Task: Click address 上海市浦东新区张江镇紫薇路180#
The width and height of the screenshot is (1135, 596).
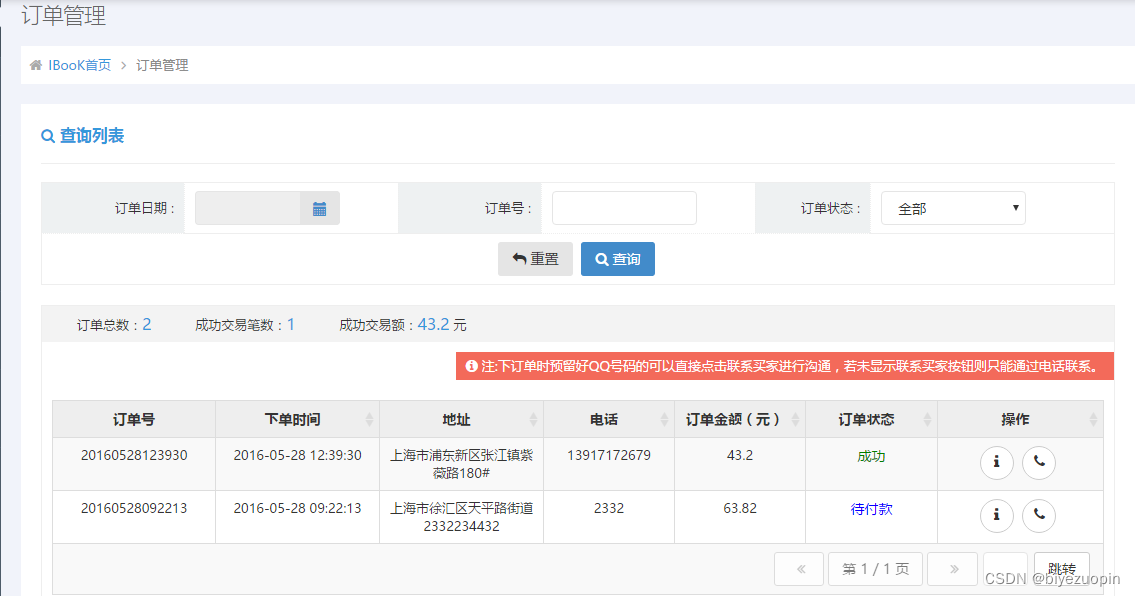Action: click(x=462, y=464)
